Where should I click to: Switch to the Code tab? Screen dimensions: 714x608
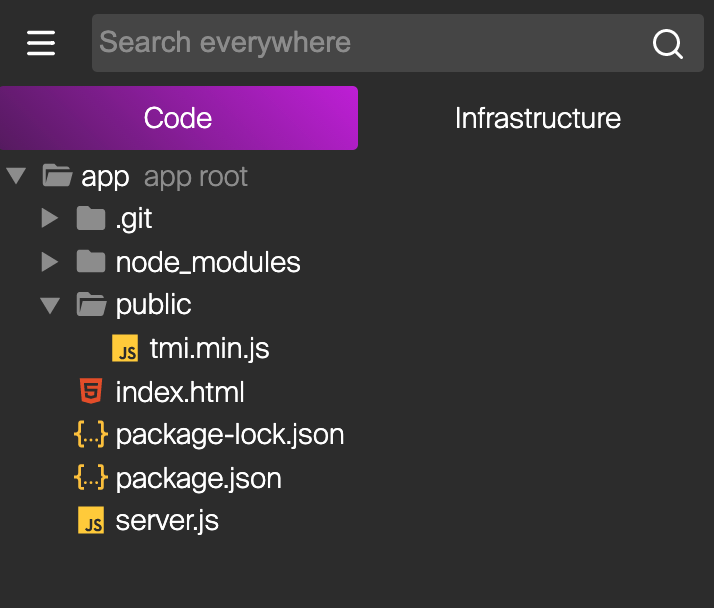[x=178, y=118]
